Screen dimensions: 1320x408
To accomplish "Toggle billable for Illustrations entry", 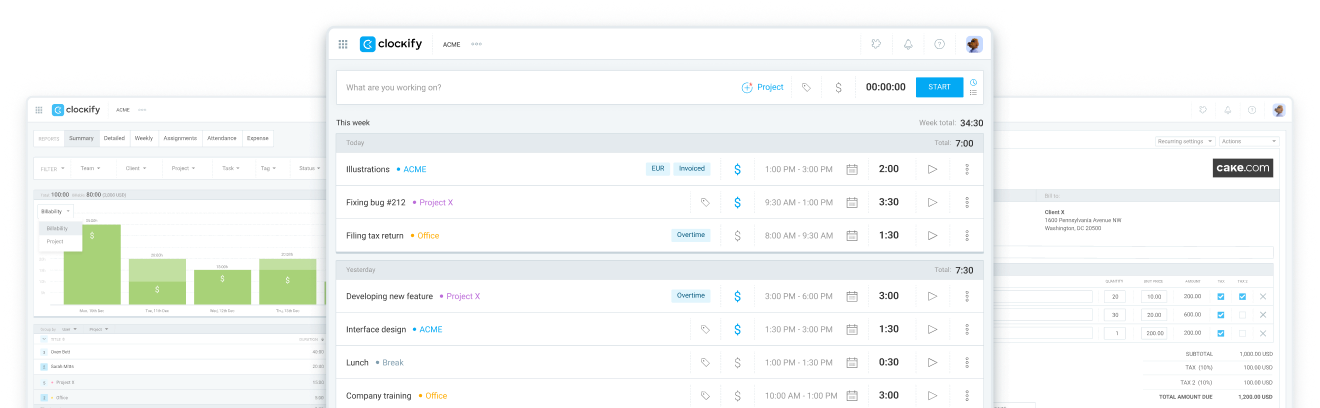I will pos(737,169).
